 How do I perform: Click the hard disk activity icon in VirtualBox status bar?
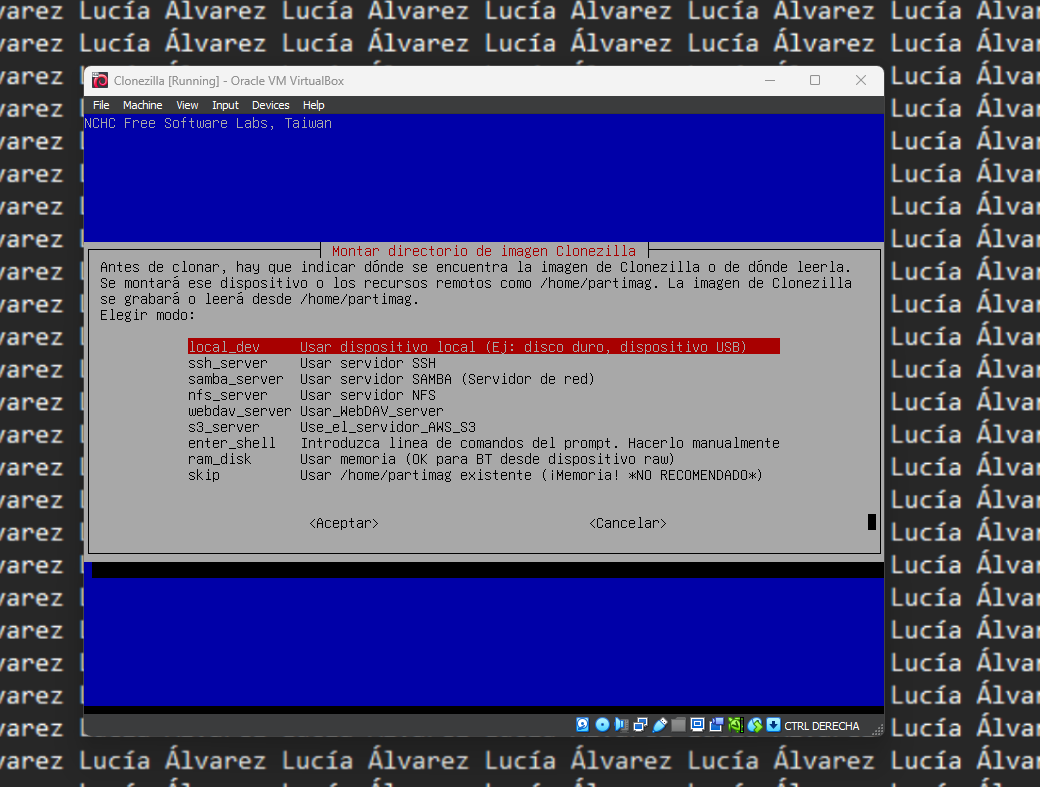pos(583,725)
